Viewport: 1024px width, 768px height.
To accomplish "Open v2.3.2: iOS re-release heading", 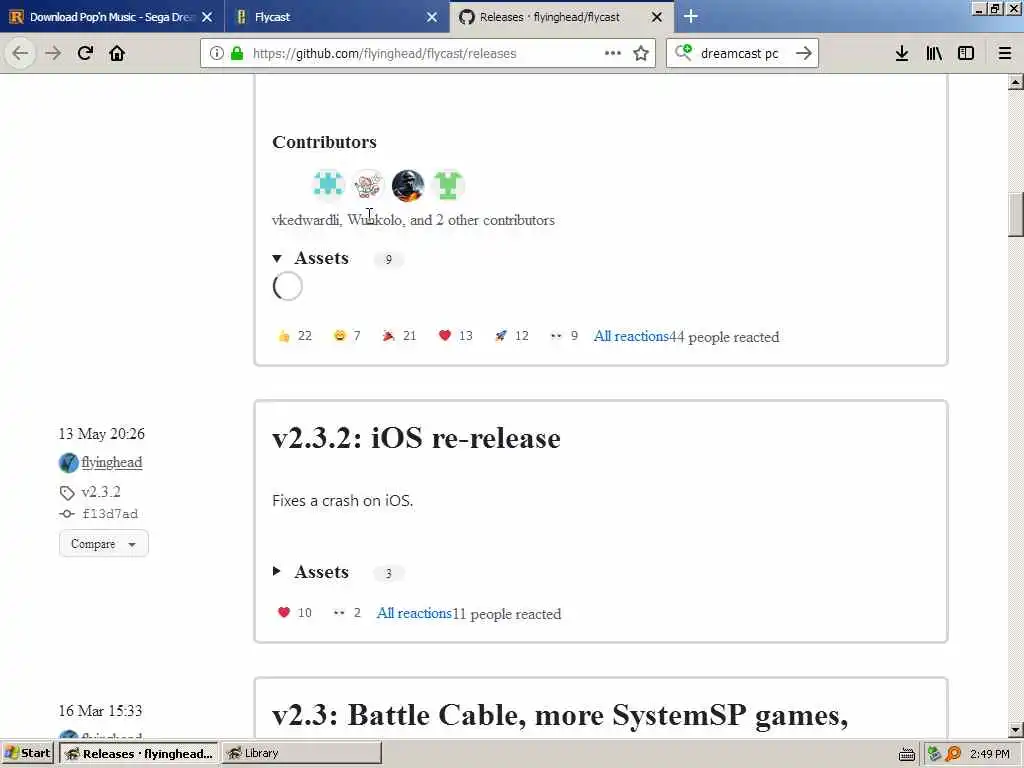I will (x=416, y=438).
